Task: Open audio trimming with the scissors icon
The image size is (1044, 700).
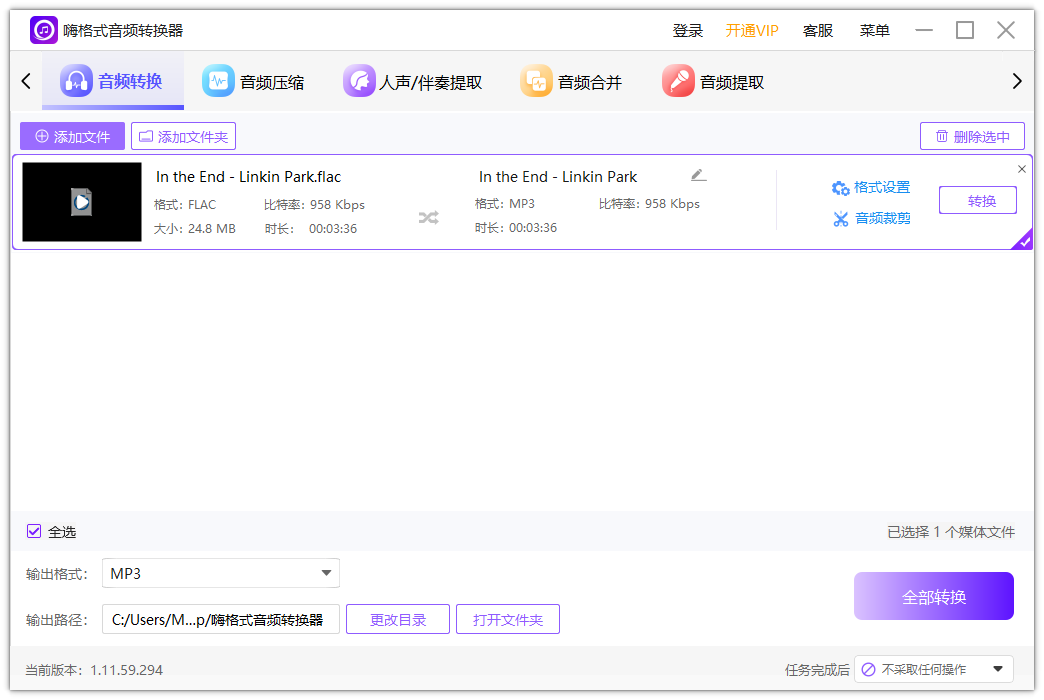Action: coord(840,218)
